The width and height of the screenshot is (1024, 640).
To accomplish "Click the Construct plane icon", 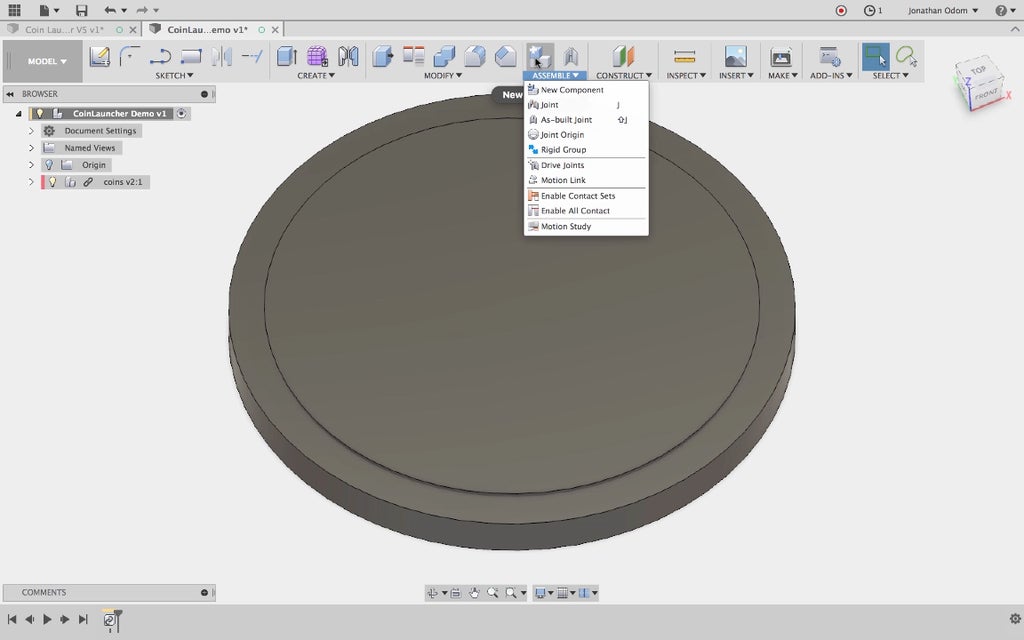I will 623,56.
